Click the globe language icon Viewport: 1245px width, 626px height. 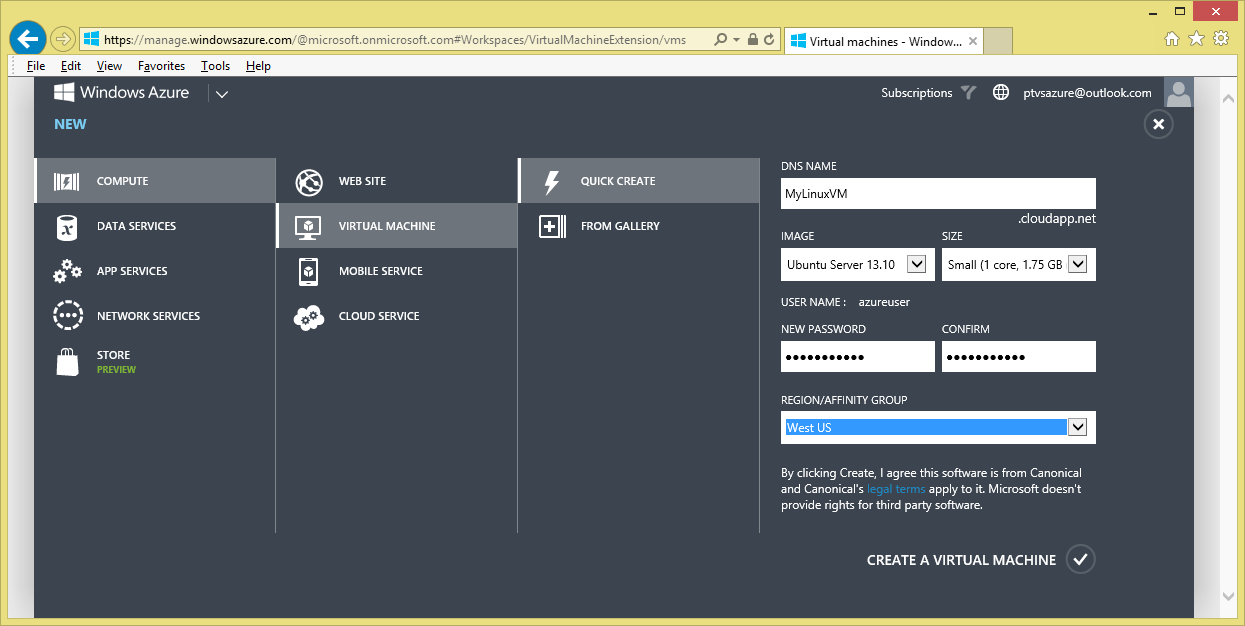(x=1001, y=92)
